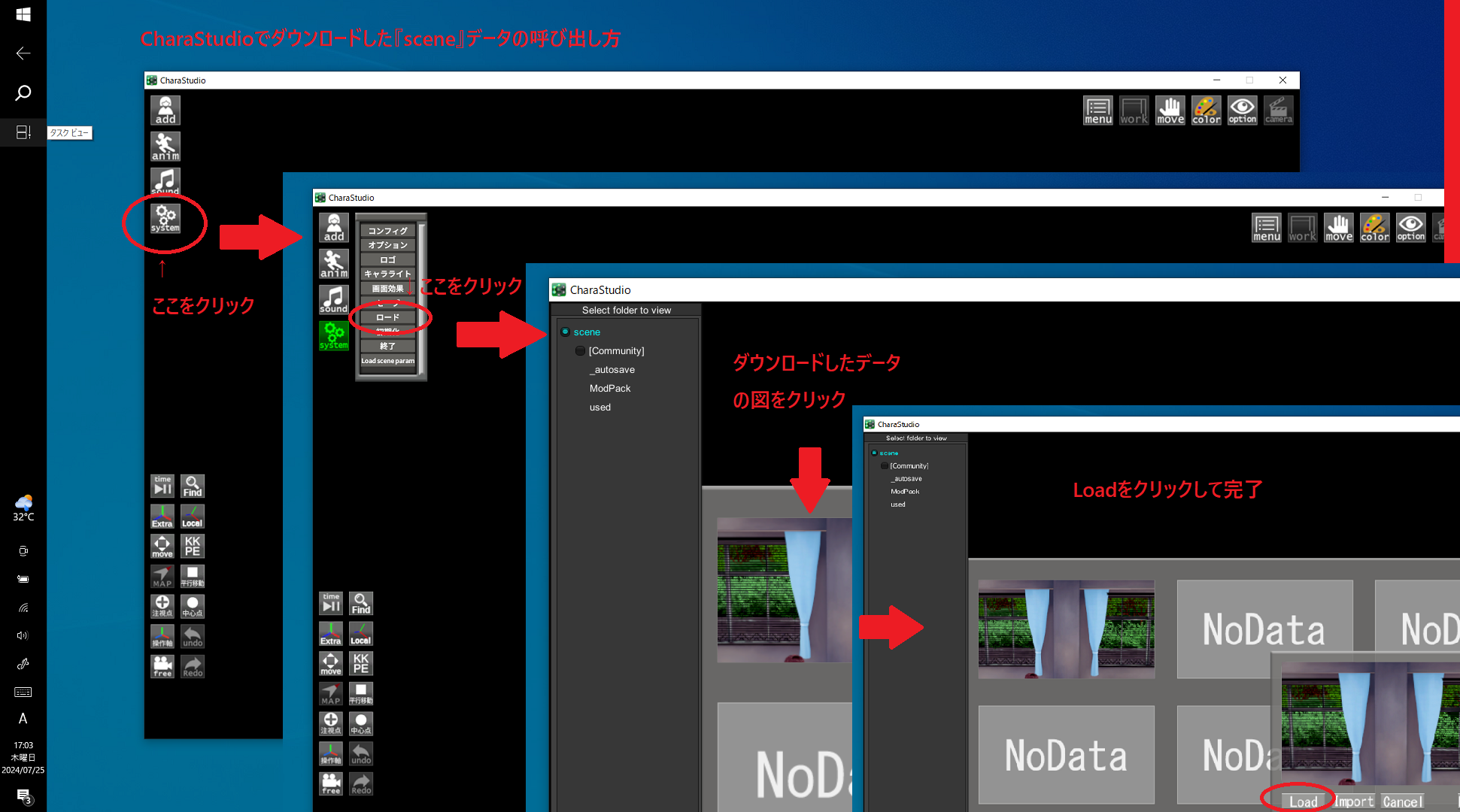The width and height of the screenshot is (1460, 812).
Task: Select キャラライト in the system menu
Action: (x=387, y=274)
